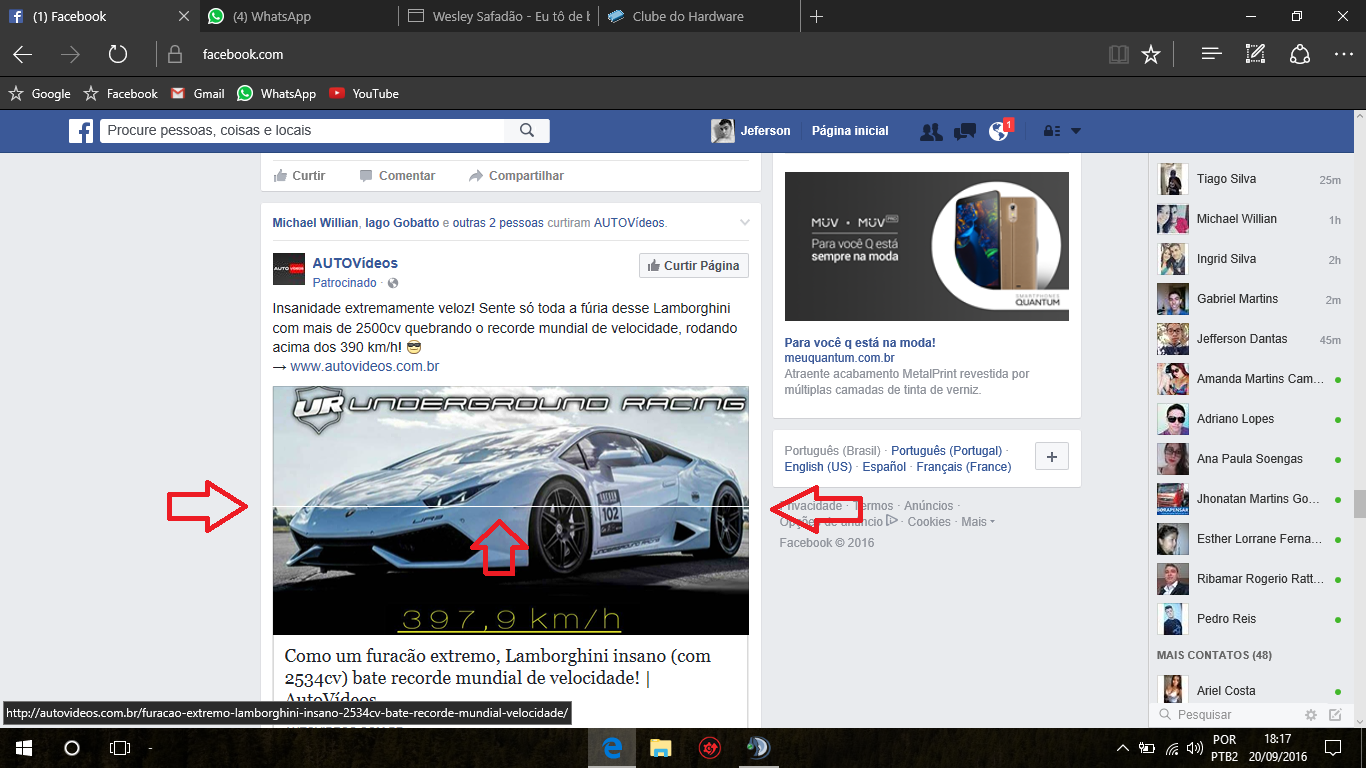The image size is (1366, 768).
Task: Click the Quantum MUV phone ad image
Action: pos(927,246)
